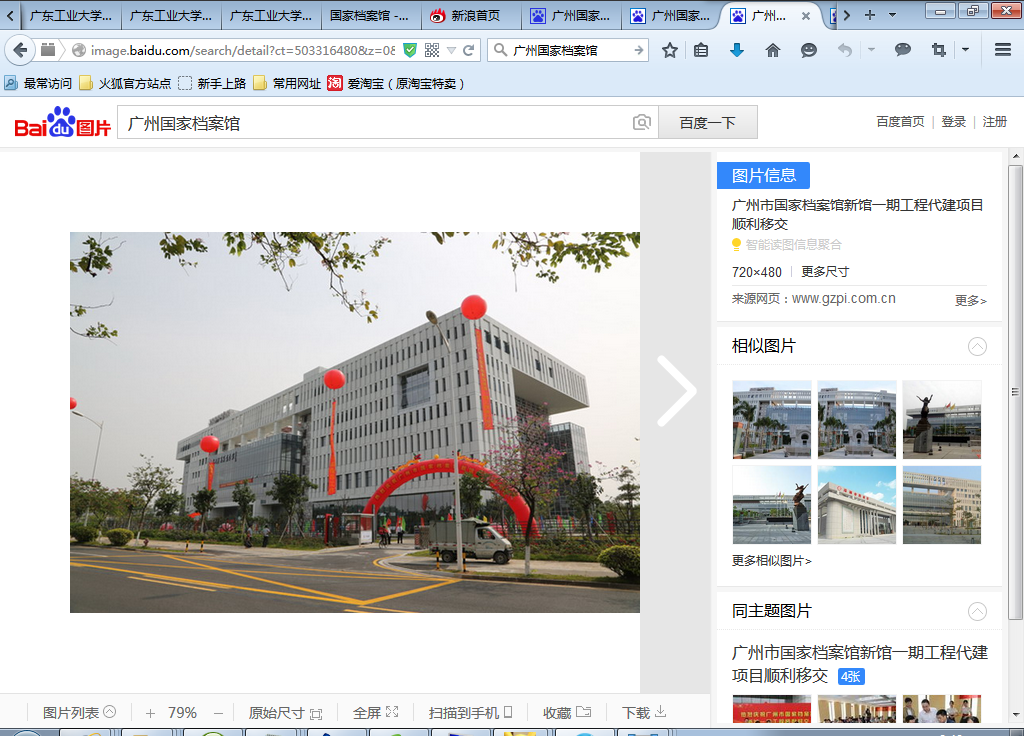Go to the browser home page icon

[x=773, y=50]
